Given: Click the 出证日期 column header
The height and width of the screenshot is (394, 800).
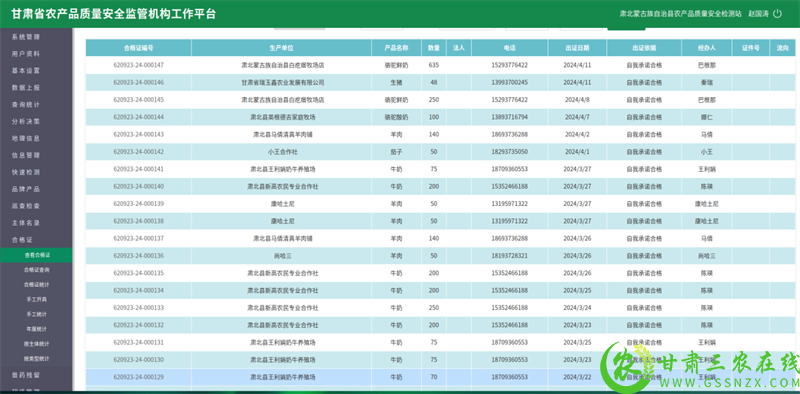Looking at the screenshot, I should (578, 48).
